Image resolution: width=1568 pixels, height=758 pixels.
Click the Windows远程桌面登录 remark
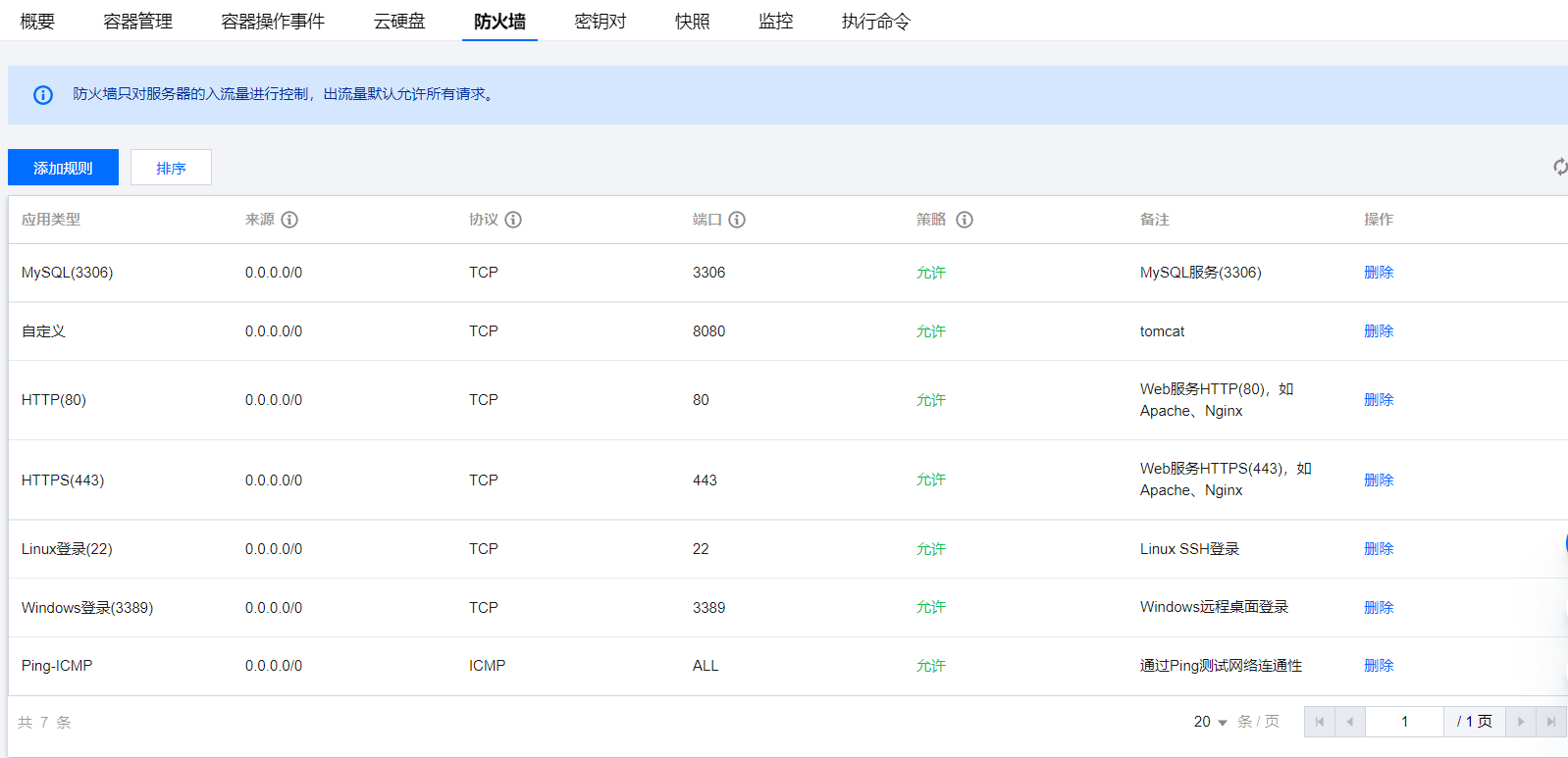pyautogui.click(x=1214, y=607)
